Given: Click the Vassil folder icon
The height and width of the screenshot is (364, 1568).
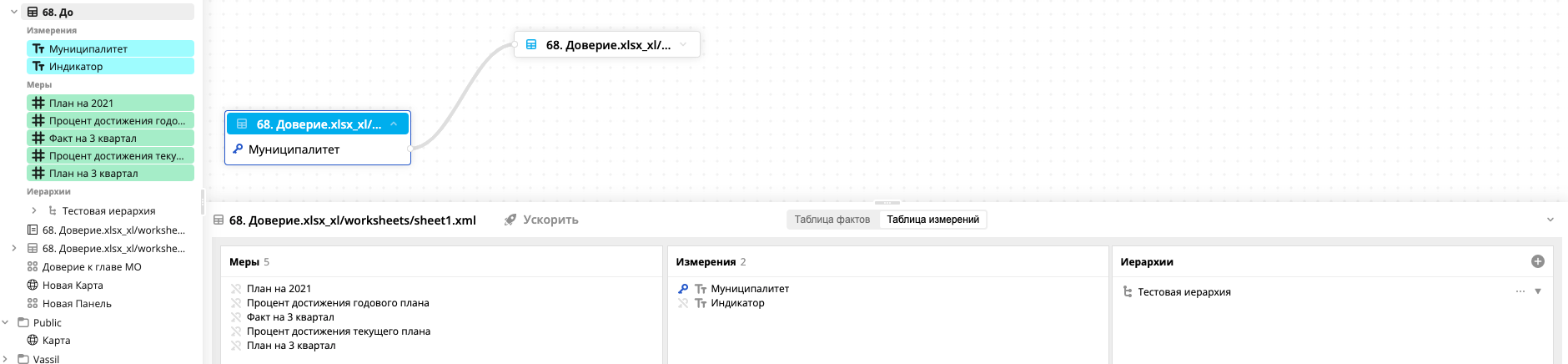Looking at the screenshot, I should point(23,359).
